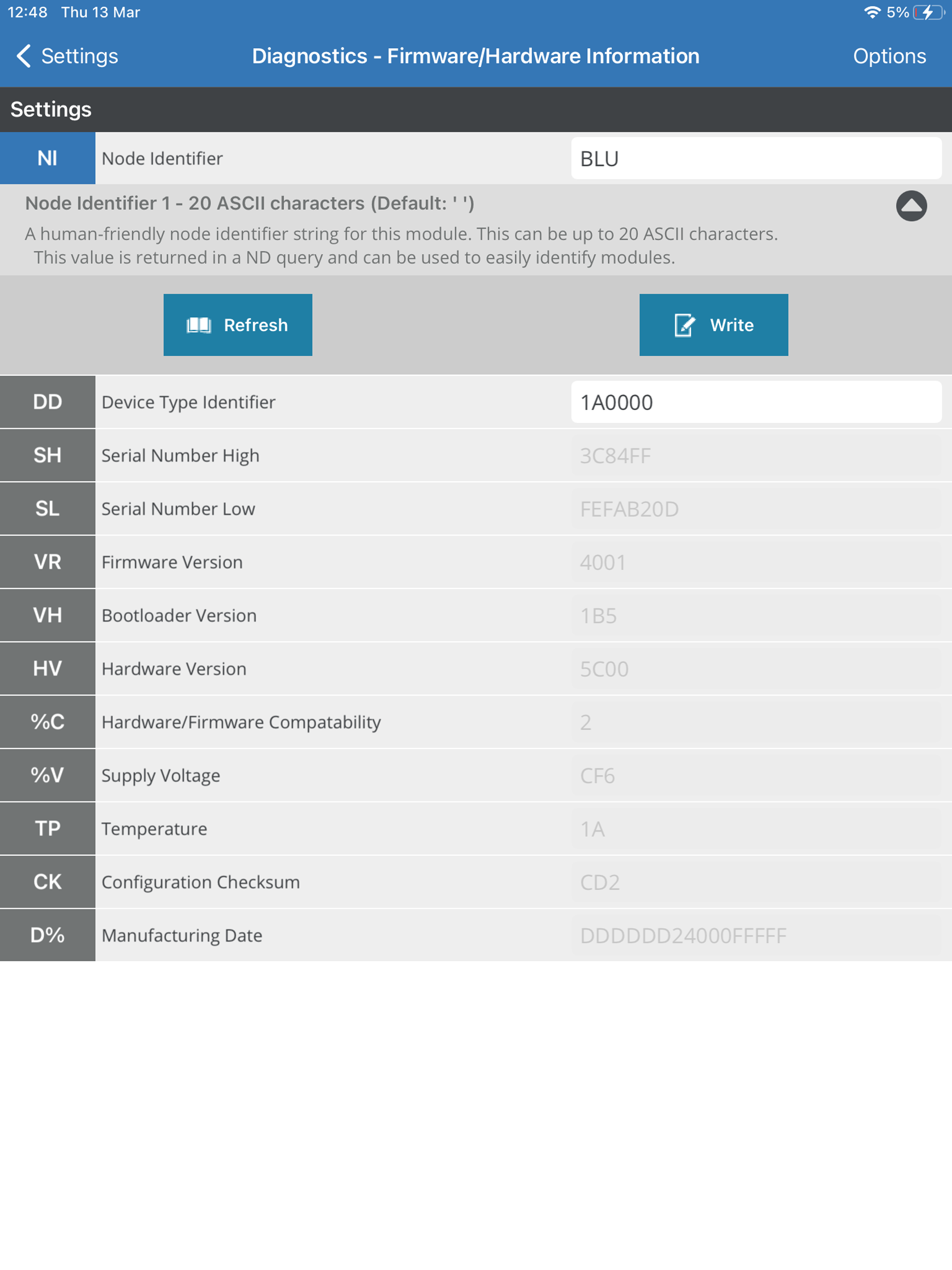Collapse the Node Identifier description arrow
952x1270 pixels.
coord(911,205)
